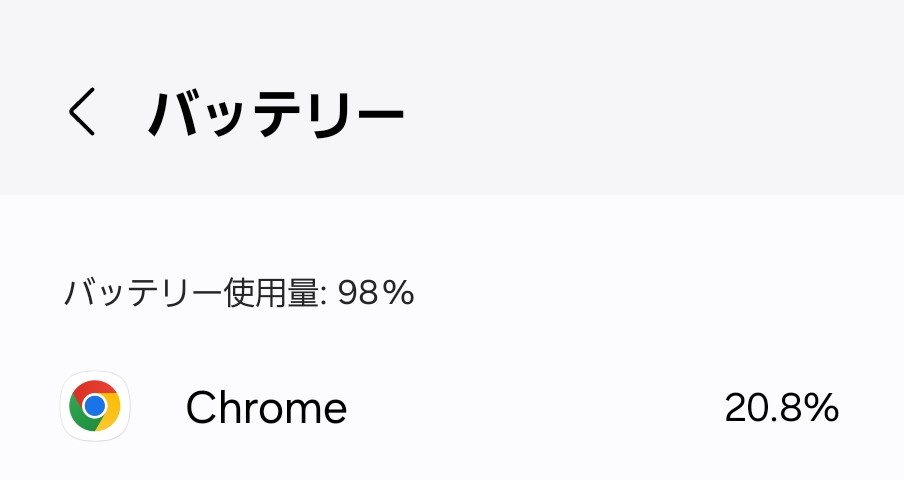Screen dimensions: 904x480
Task: Click the Chrome app icon
Action: 95,406
